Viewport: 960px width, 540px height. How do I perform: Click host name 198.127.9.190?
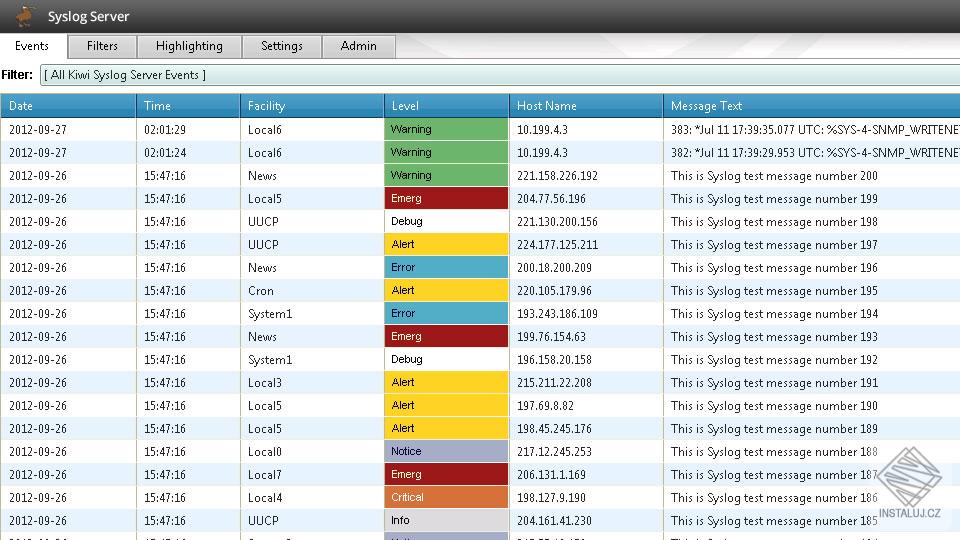pos(551,498)
